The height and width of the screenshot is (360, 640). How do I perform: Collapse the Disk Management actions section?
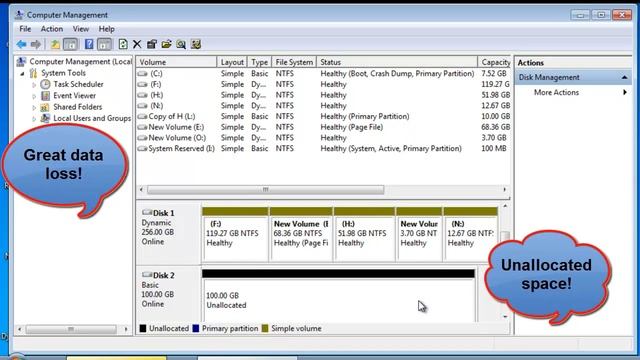pos(624,77)
